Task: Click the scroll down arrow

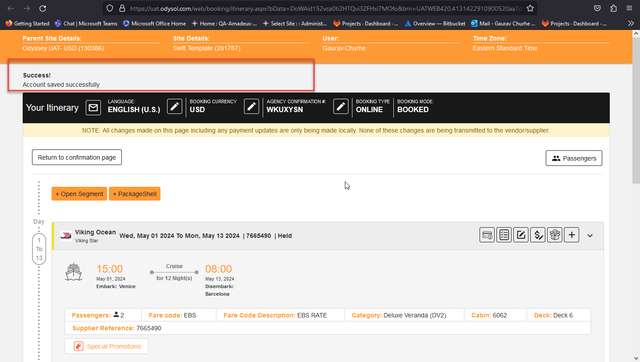Action: tap(636, 358)
